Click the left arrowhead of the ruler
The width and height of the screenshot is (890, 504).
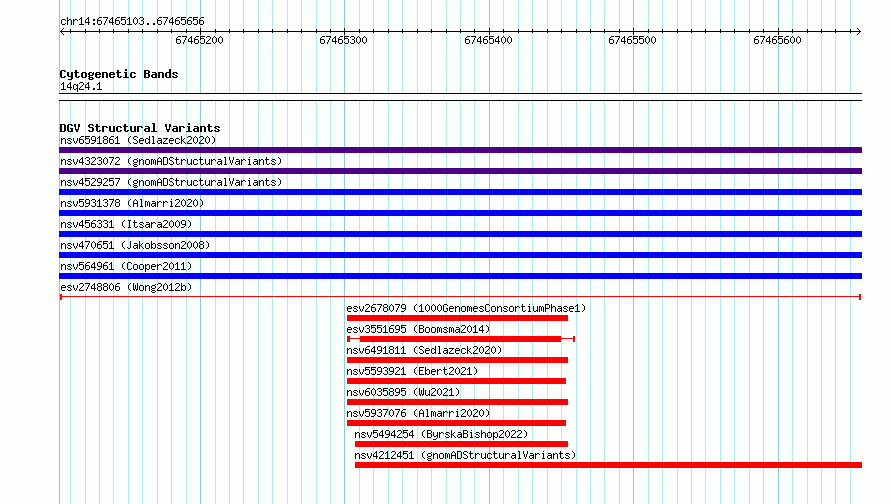(62, 31)
